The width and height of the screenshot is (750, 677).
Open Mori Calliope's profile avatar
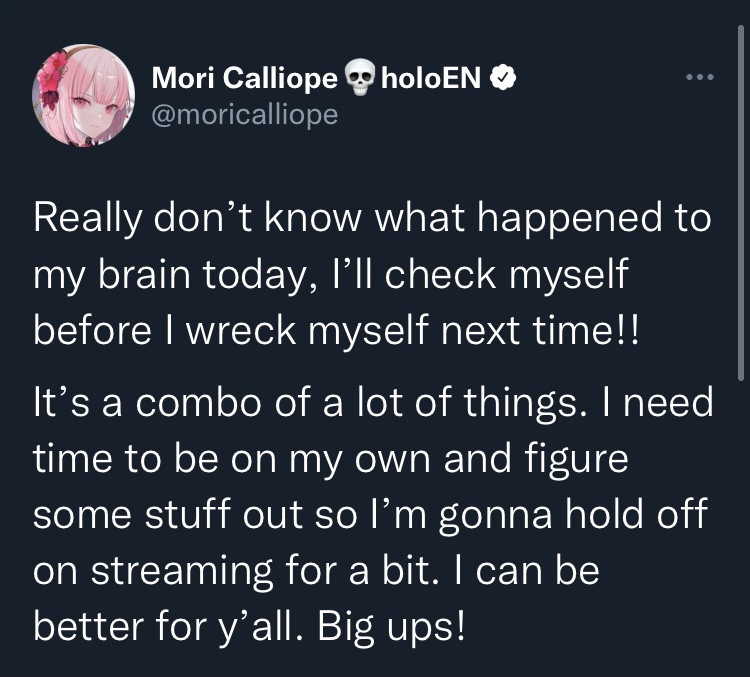coord(84,97)
